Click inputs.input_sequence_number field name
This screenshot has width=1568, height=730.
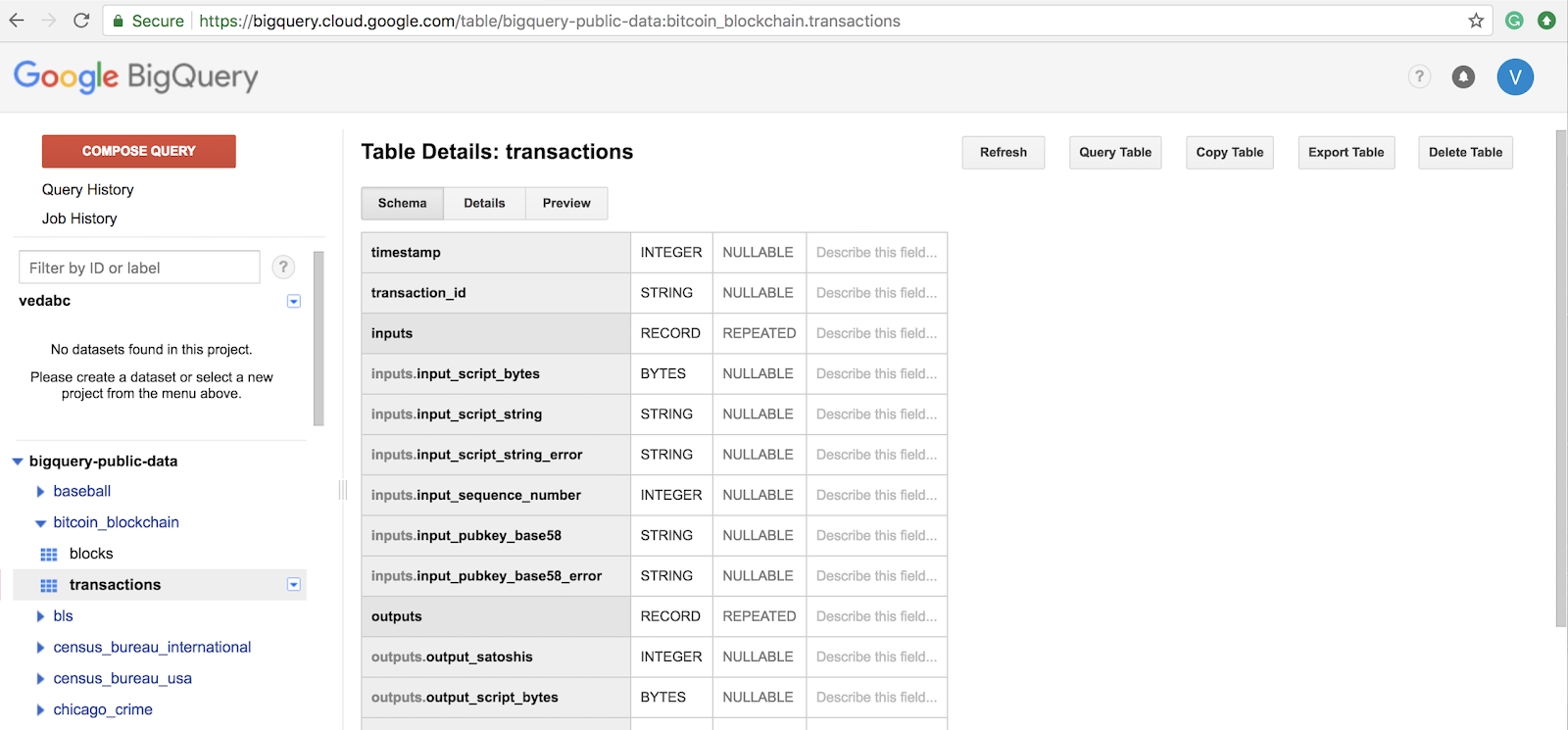coord(476,496)
